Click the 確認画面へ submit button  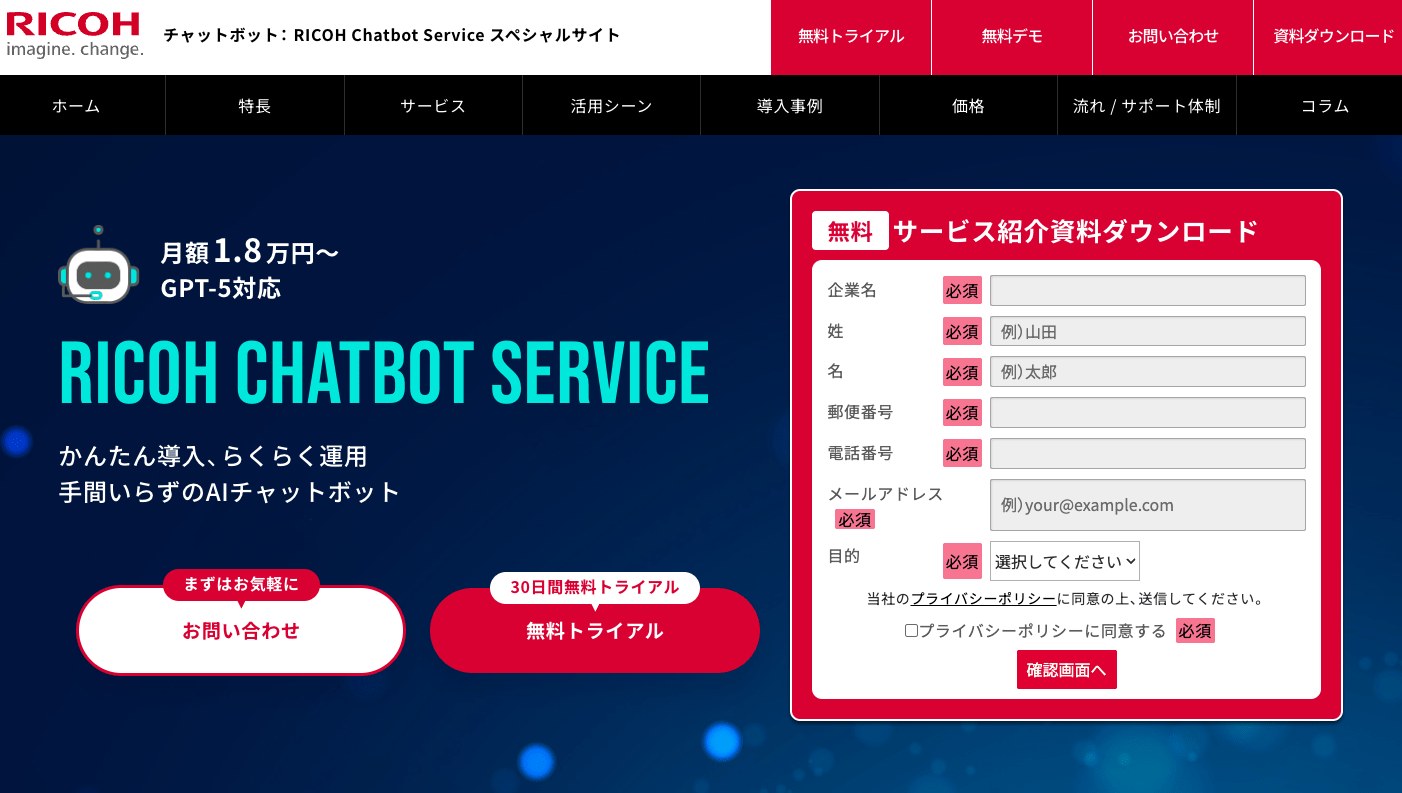[x=1066, y=670]
